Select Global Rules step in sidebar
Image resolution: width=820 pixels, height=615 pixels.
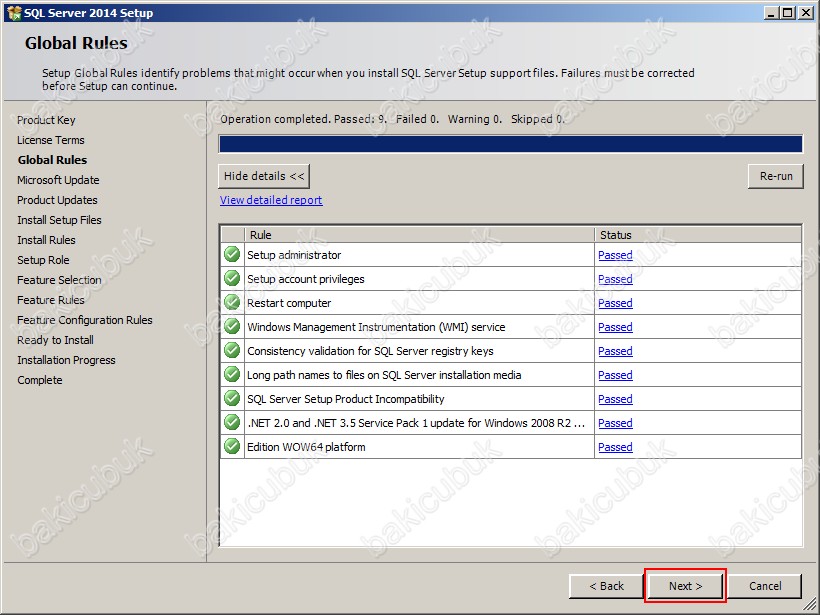click(52, 160)
